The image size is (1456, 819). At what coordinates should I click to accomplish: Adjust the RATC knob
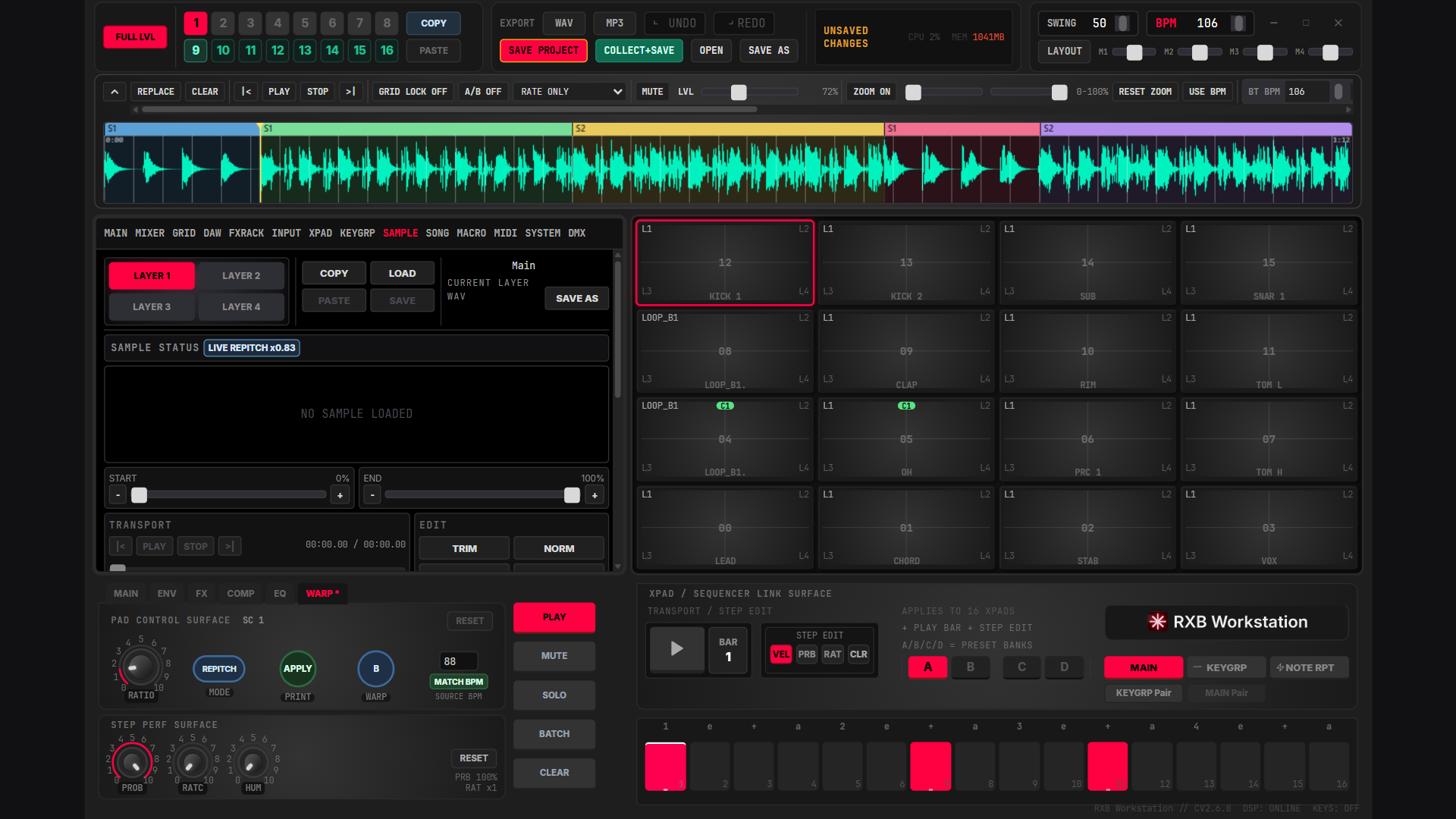click(x=193, y=762)
